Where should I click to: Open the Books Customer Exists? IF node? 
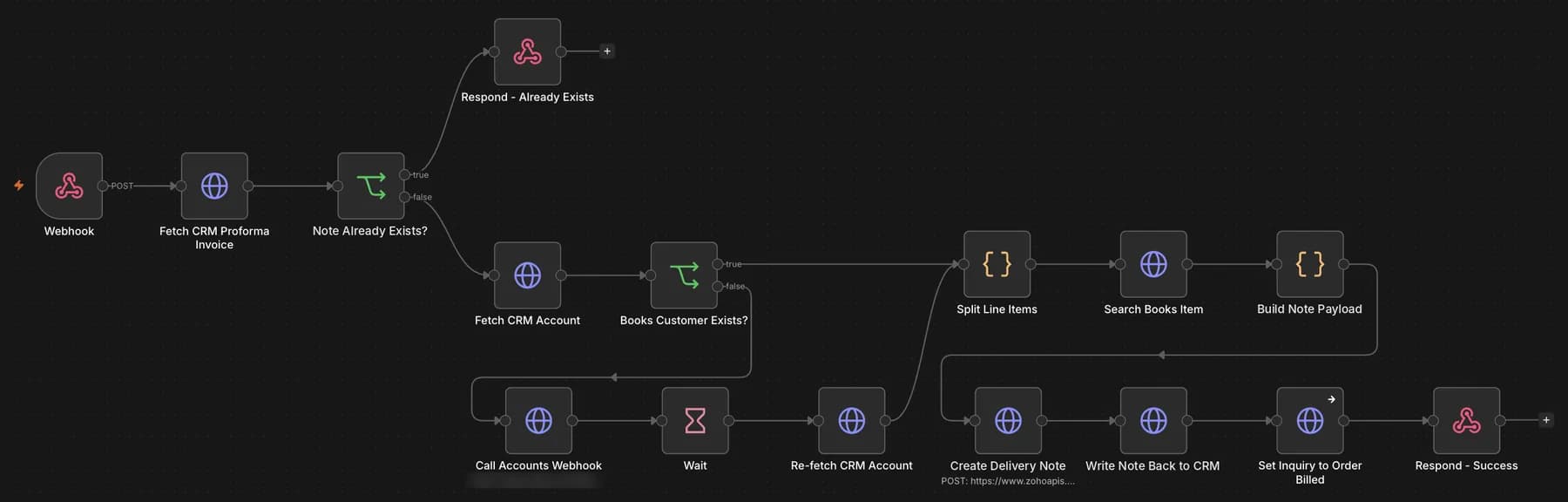(x=684, y=275)
